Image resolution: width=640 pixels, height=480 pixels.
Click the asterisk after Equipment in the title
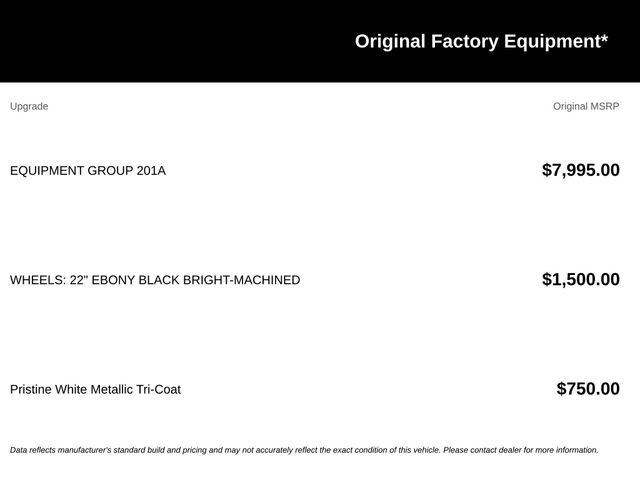(x=604, y=38)
